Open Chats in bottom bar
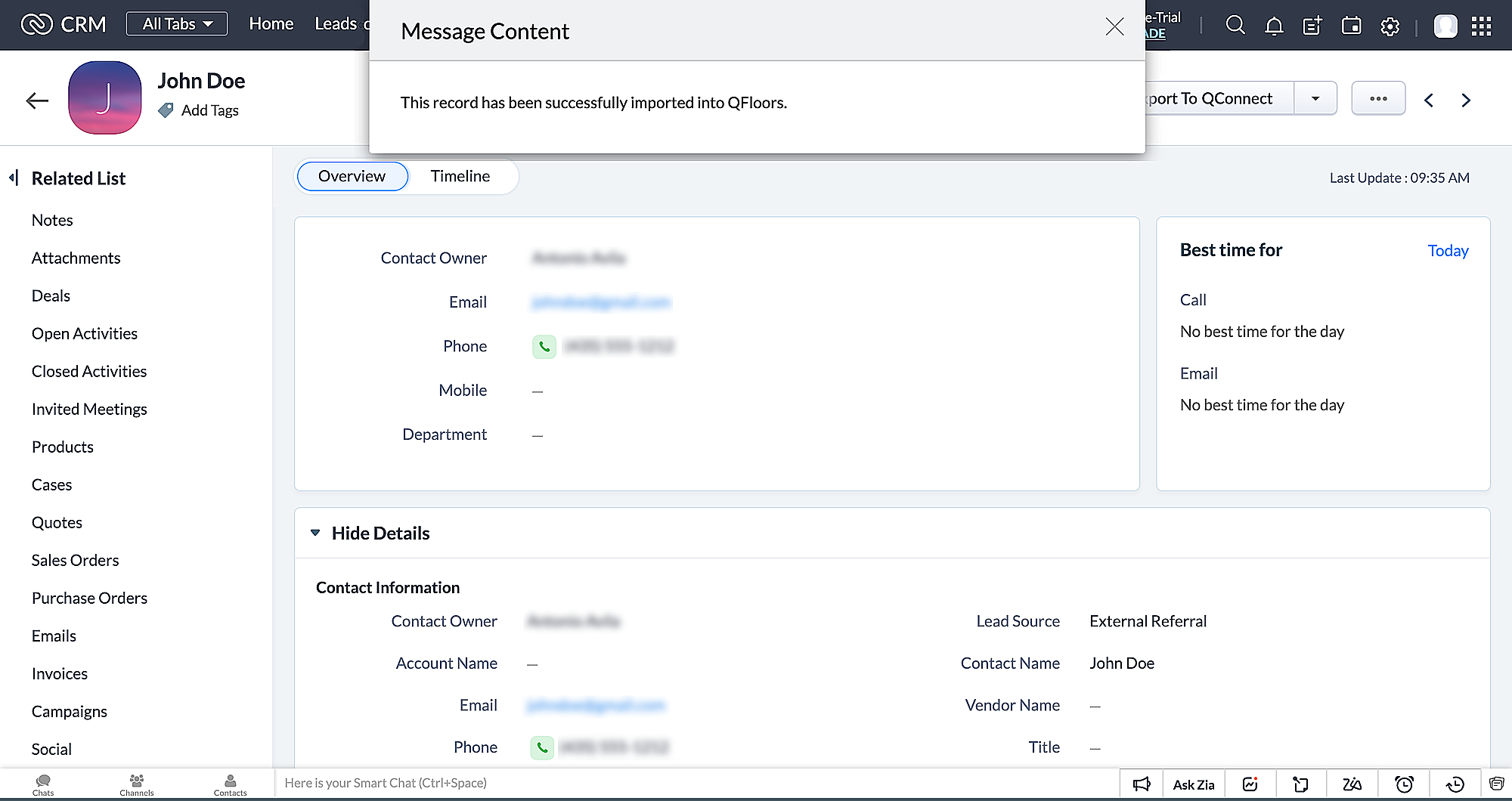1512x801 pixels. point(43,784)
